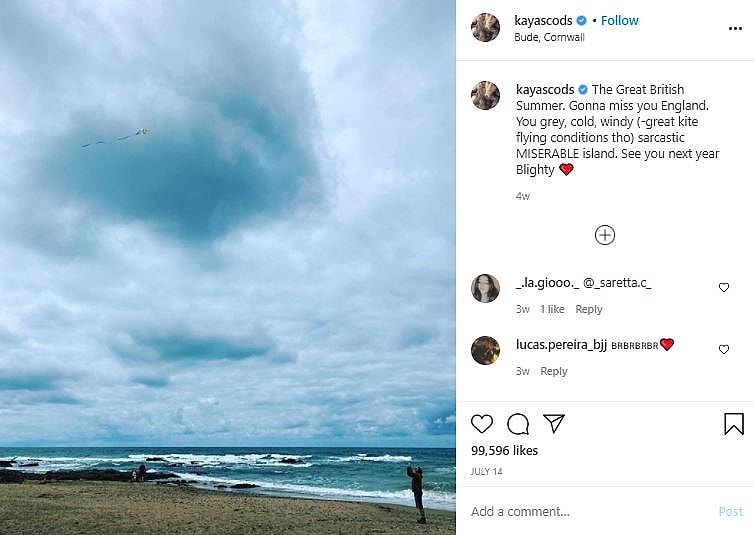Click kayascods avatar beside the caption

tap(486, 96)
